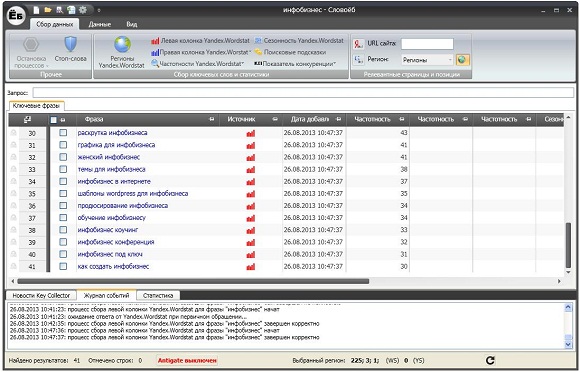Viewport: 580px width, 372px height.
Task: Open filter on second Частотность column
Action: click(x=465, y=119)
